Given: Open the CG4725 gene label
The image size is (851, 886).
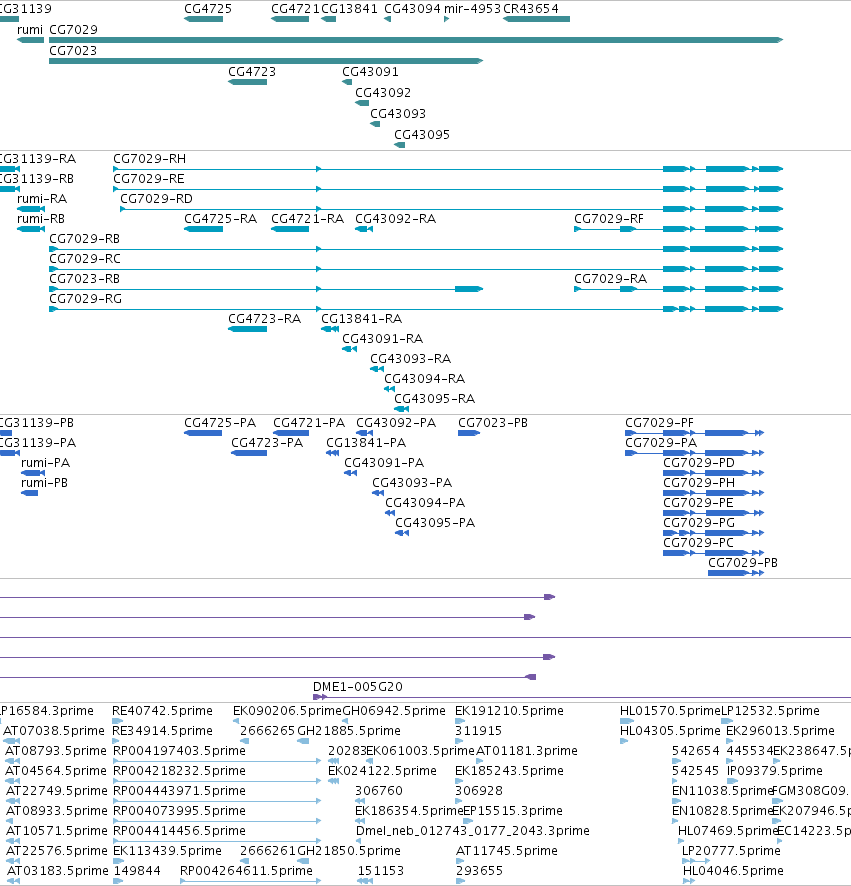Looking at the screenshot, I should pos(208,8).
